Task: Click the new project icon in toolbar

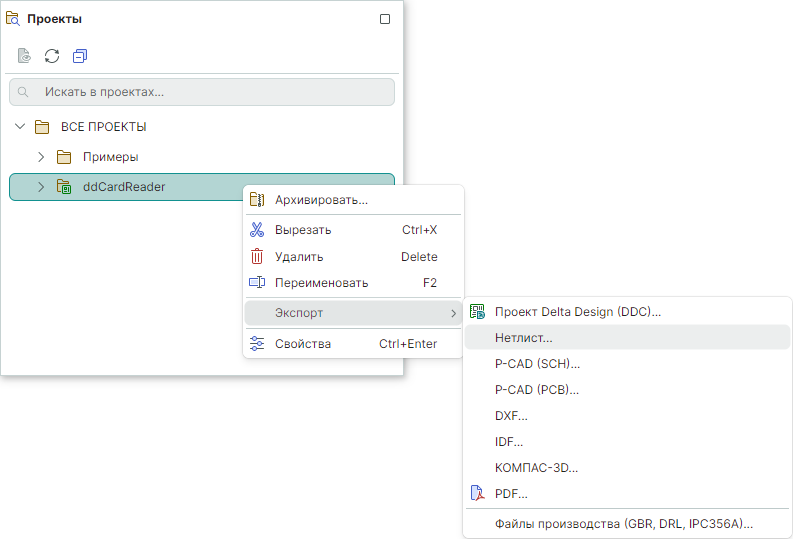Action: click(x=24, y=56)
